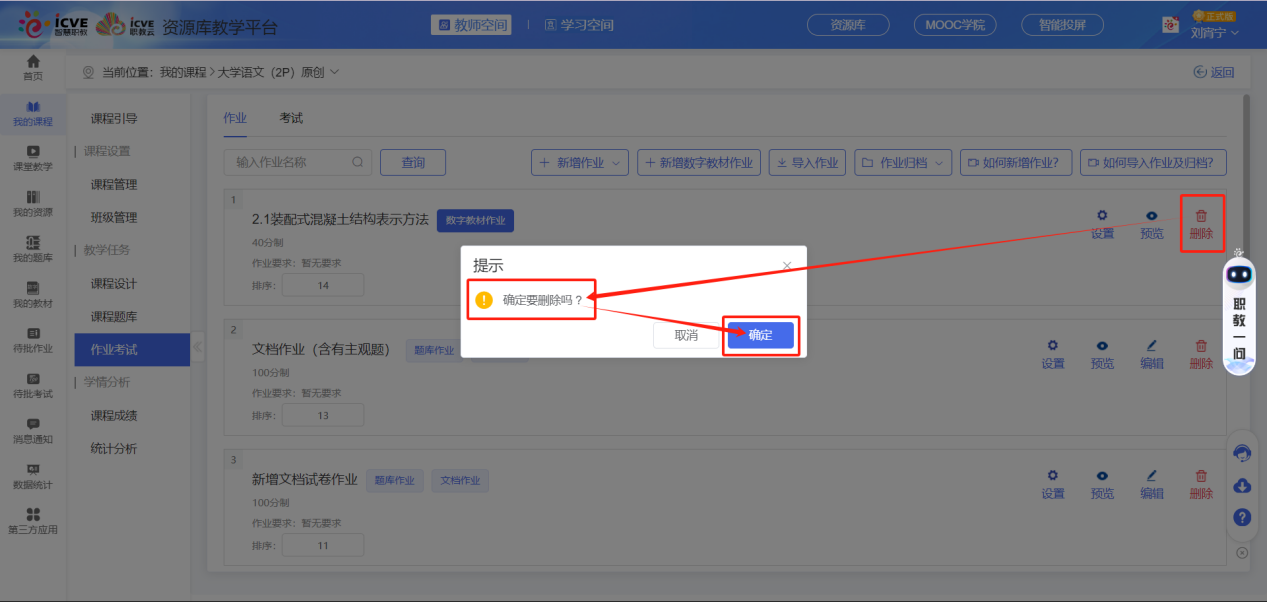Confirm deletion with the 确定 button
Image resolution: width=1267 pixels, height=602 pixels.
click(760, 335)
